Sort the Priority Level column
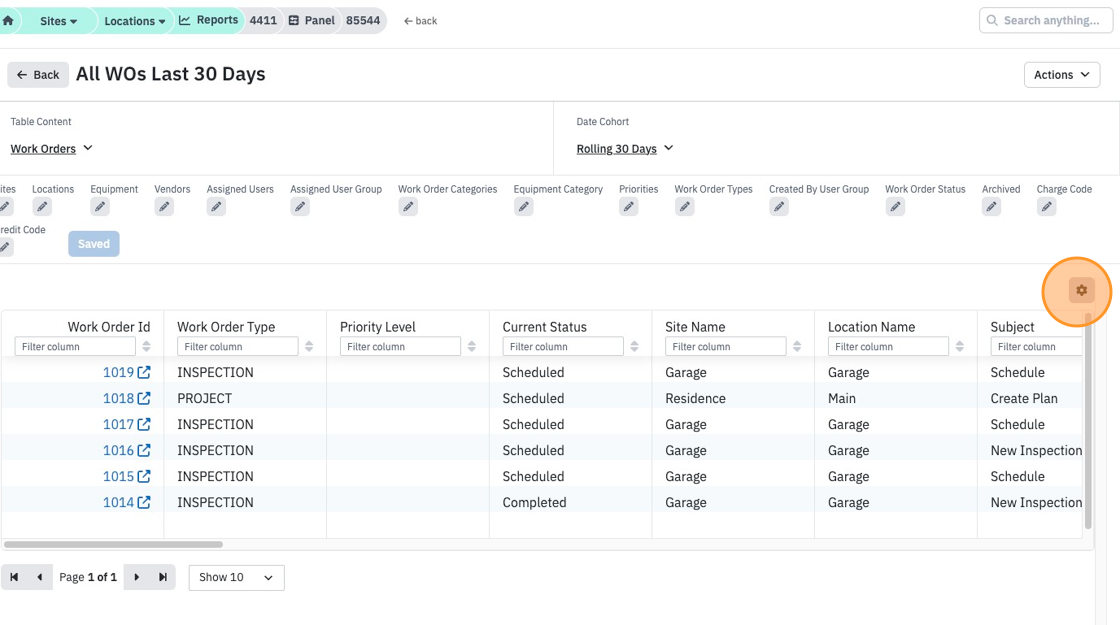The image size is (1120, 625). pos(471,346)
